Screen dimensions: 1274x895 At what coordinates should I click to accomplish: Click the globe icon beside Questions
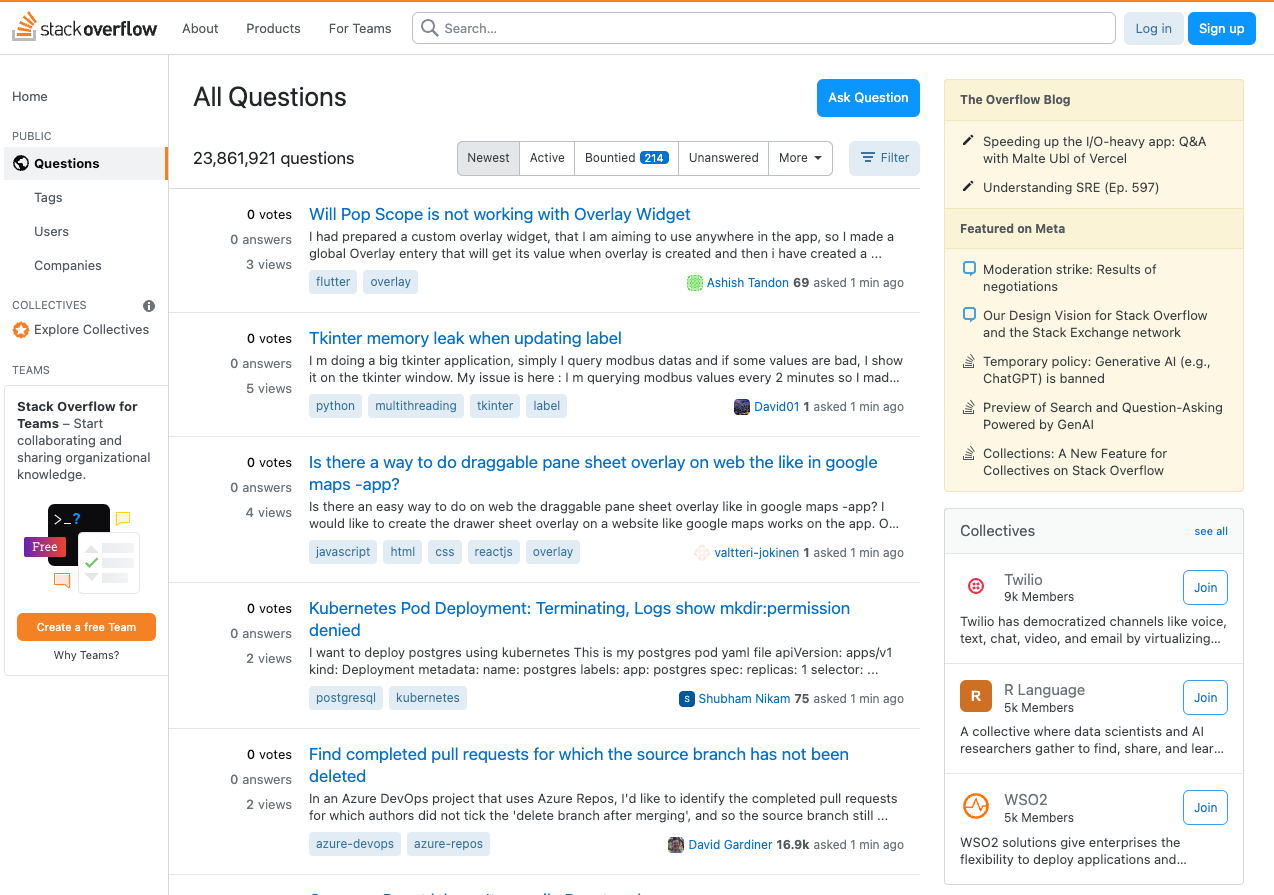tap(21, 163)
